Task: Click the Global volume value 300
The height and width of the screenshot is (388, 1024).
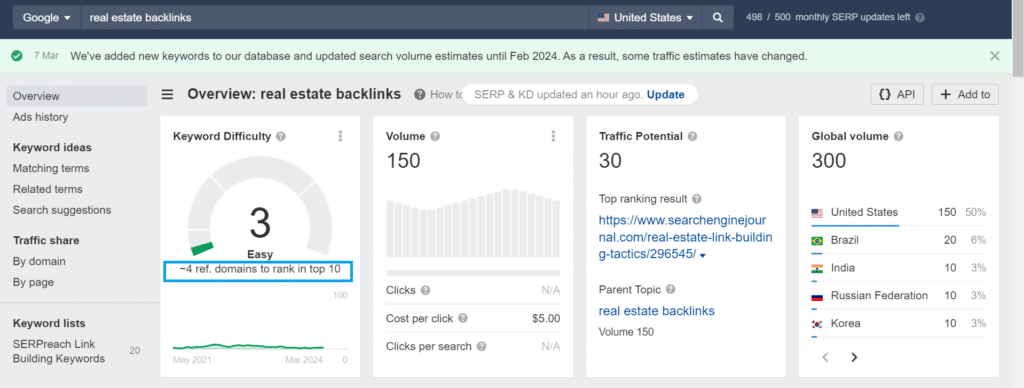Action: (x=829, y=161)
